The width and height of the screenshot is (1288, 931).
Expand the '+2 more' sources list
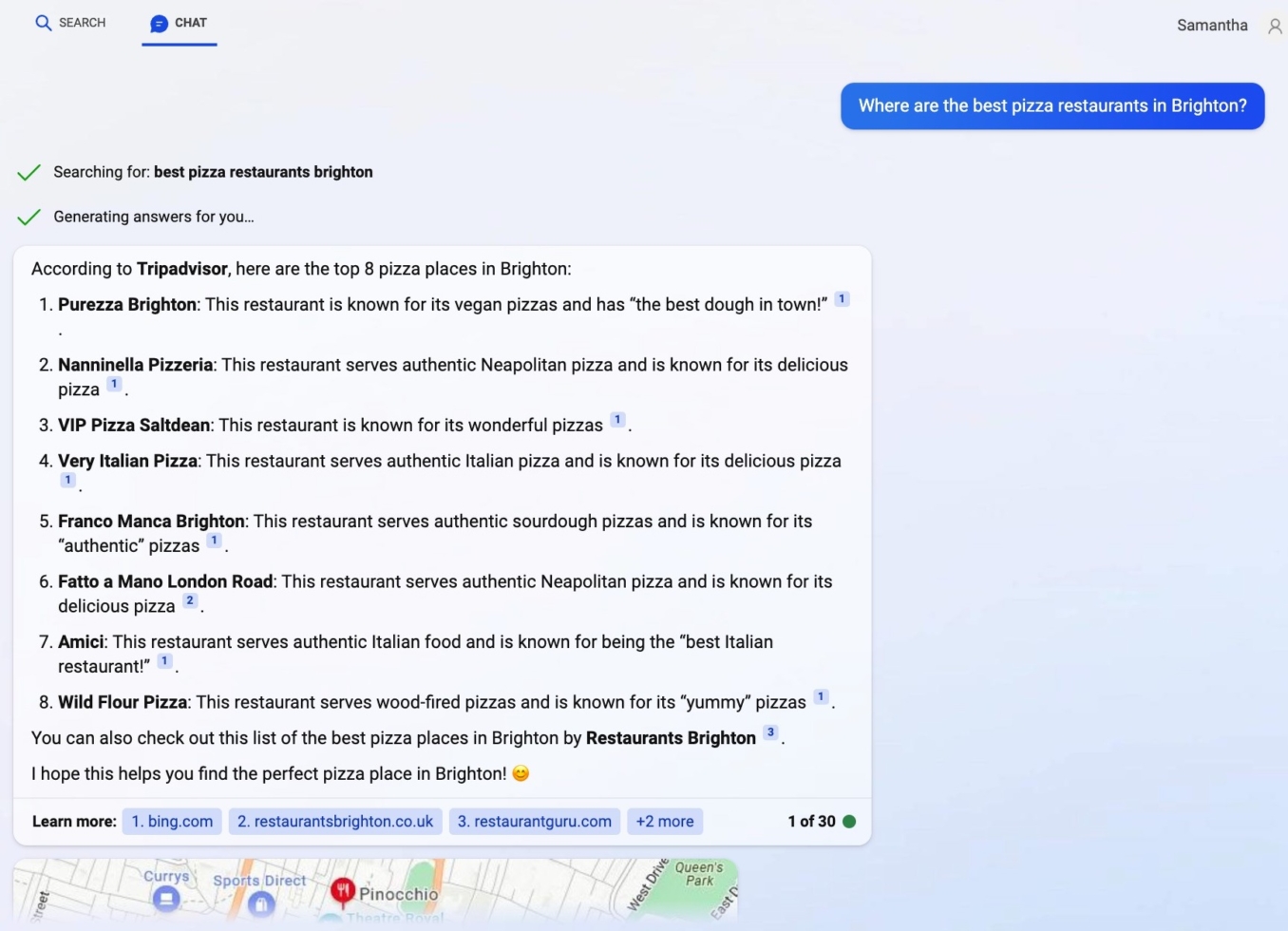[664, 821]
